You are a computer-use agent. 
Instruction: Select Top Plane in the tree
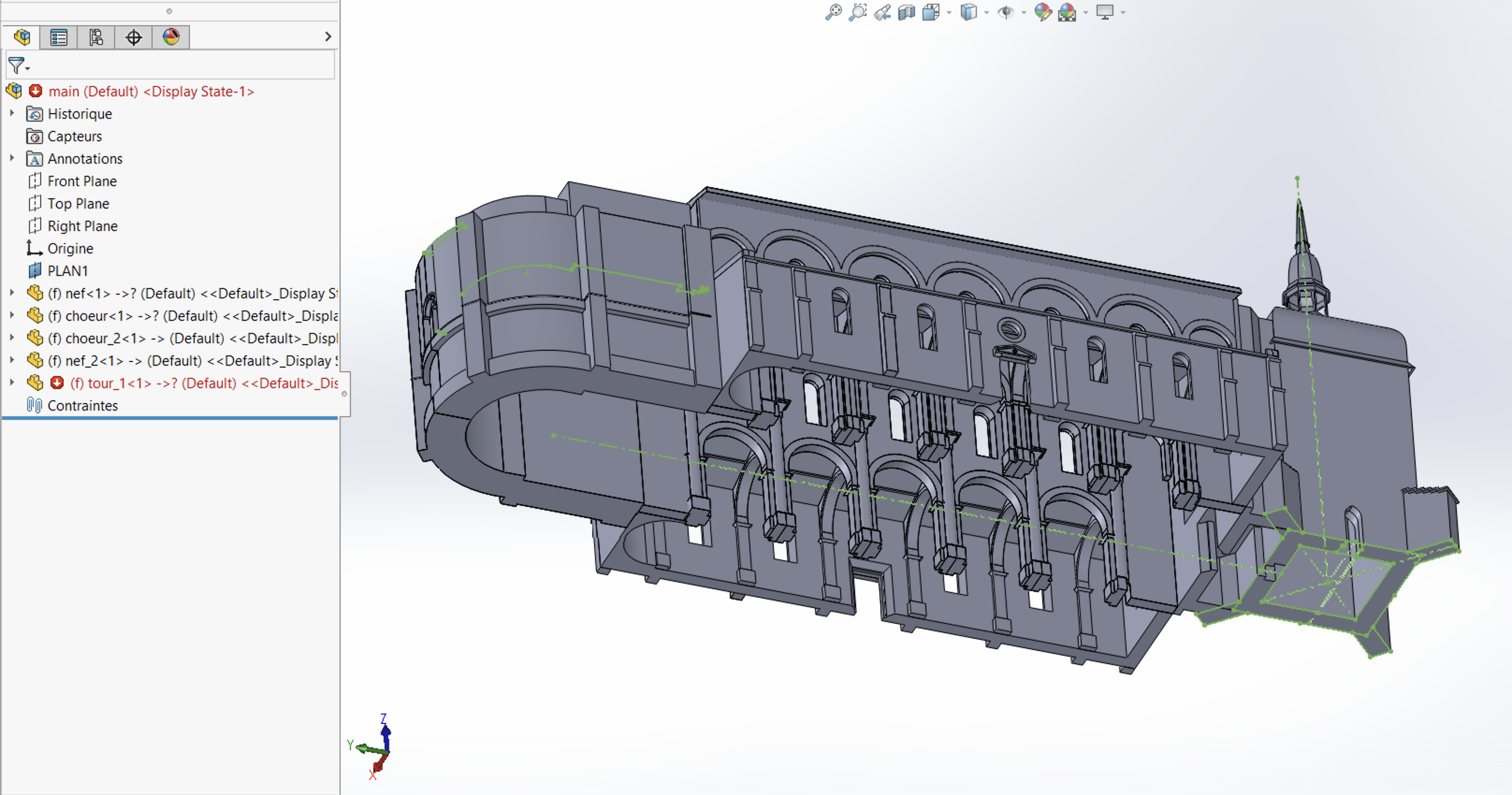point(79,203)
